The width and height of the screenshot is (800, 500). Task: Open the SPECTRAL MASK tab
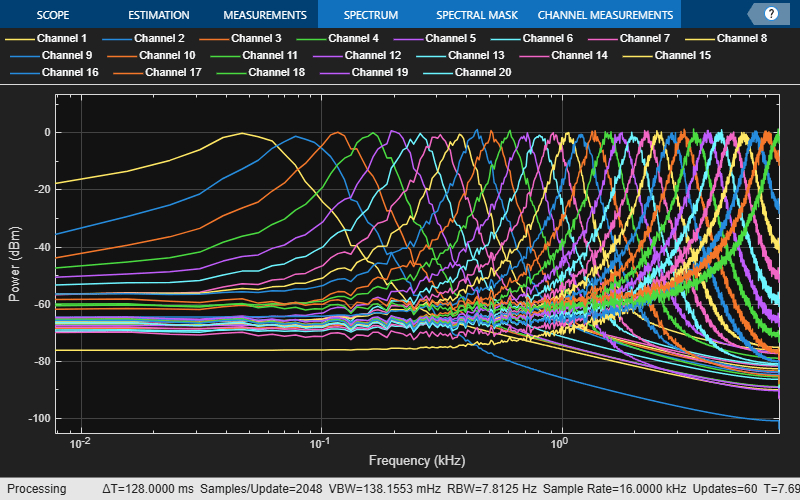click(477, 15)
